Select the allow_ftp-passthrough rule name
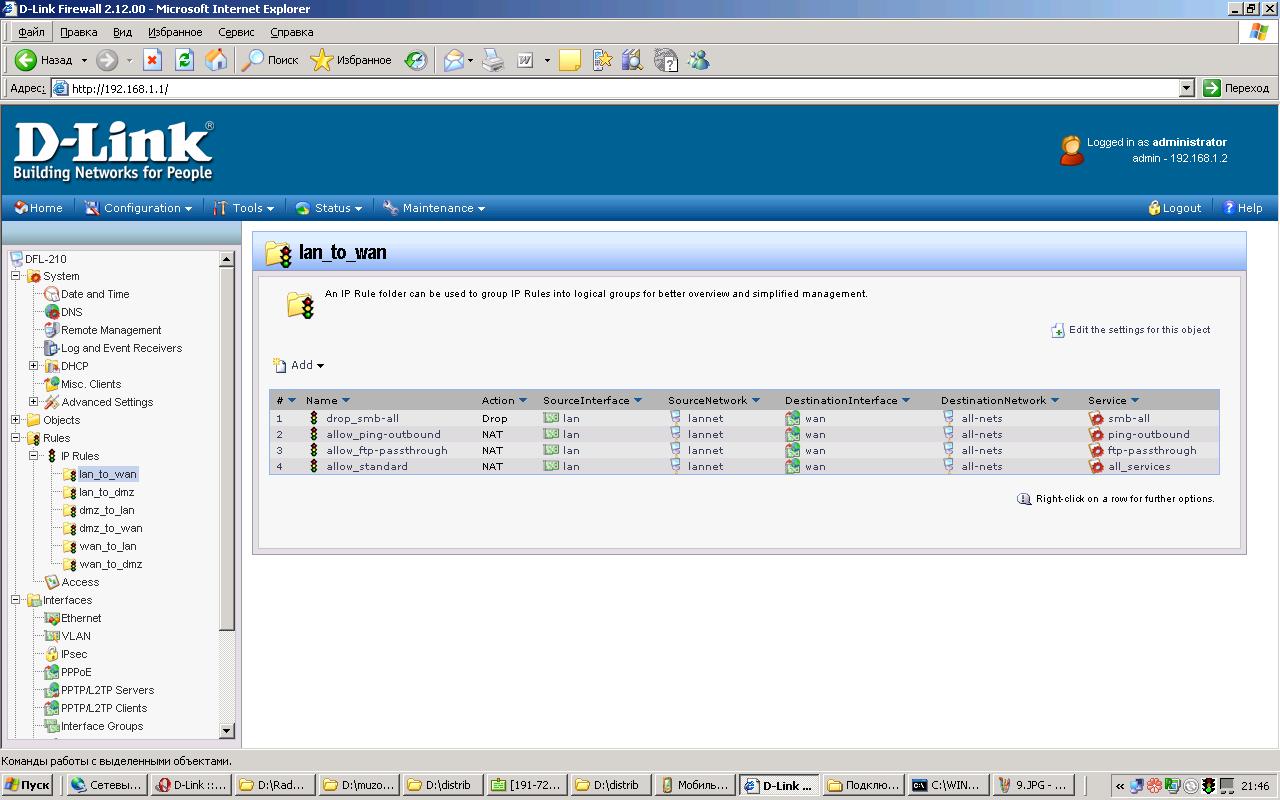 coord(386,450)
